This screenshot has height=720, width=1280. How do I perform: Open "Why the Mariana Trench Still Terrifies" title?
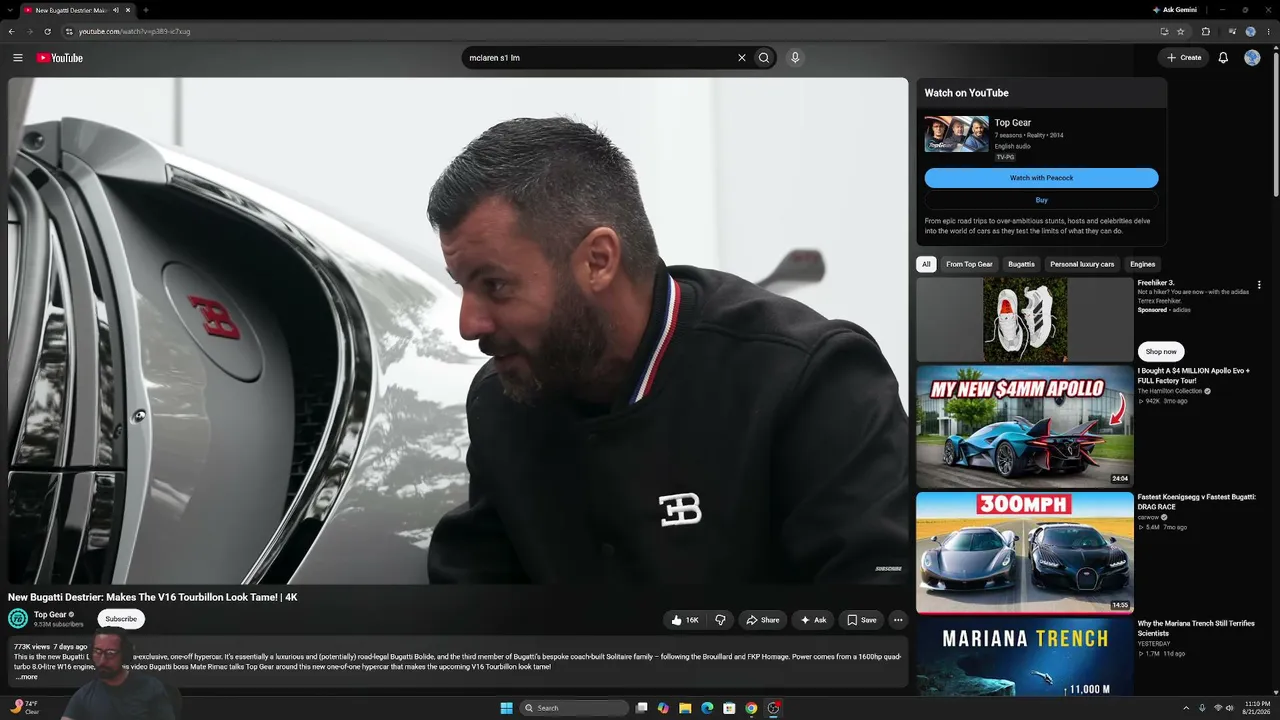[1196, 628]
